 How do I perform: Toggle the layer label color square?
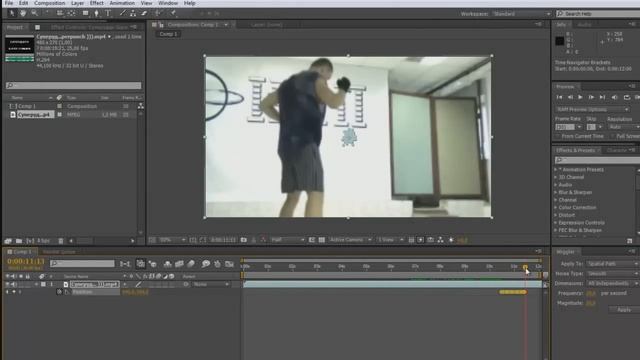[43, 284]
